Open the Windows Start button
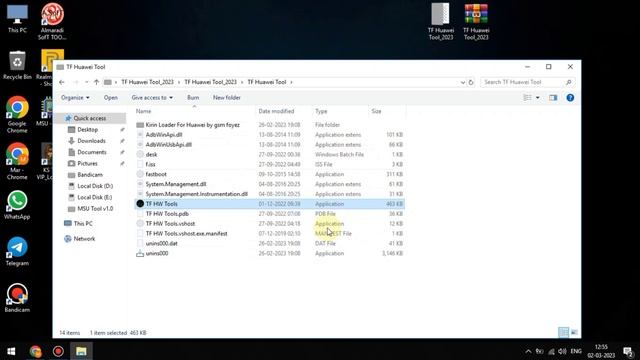Screen dimensions: 640x360 [11, 351]
